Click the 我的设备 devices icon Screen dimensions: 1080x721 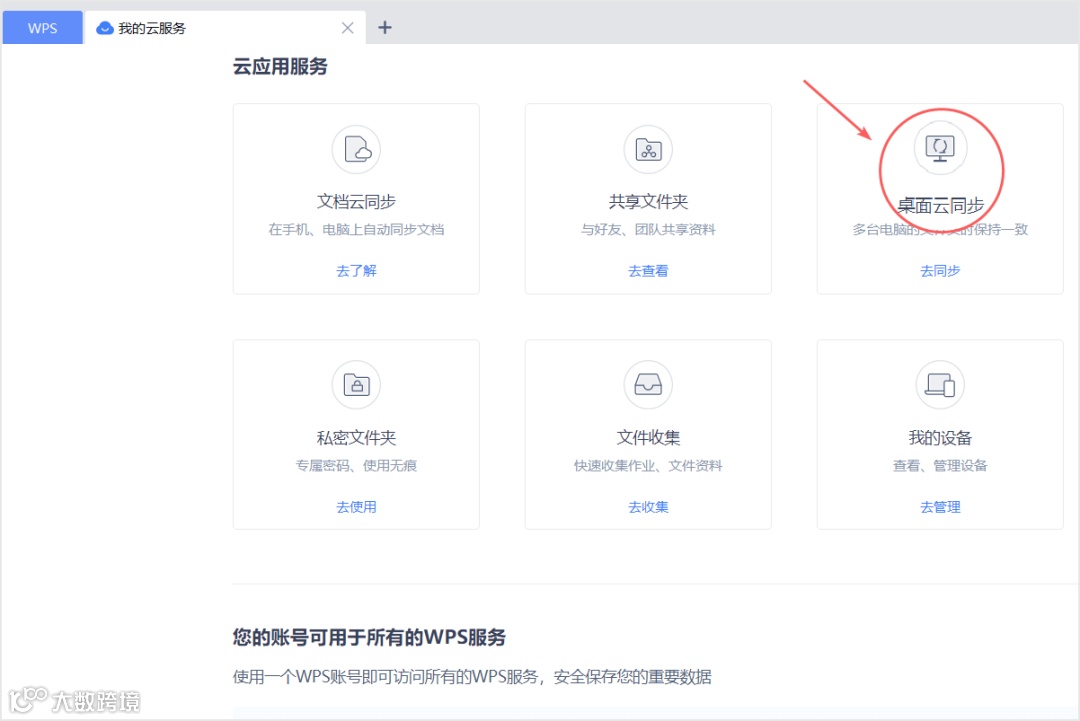940,385
